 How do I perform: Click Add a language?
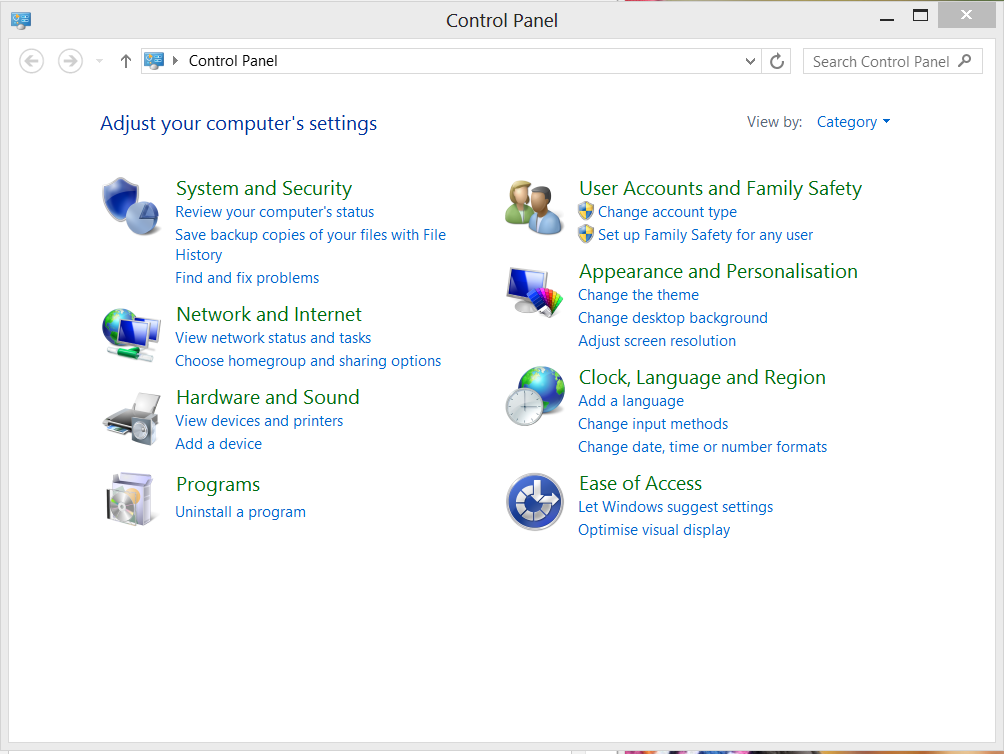tap(631, 401)
